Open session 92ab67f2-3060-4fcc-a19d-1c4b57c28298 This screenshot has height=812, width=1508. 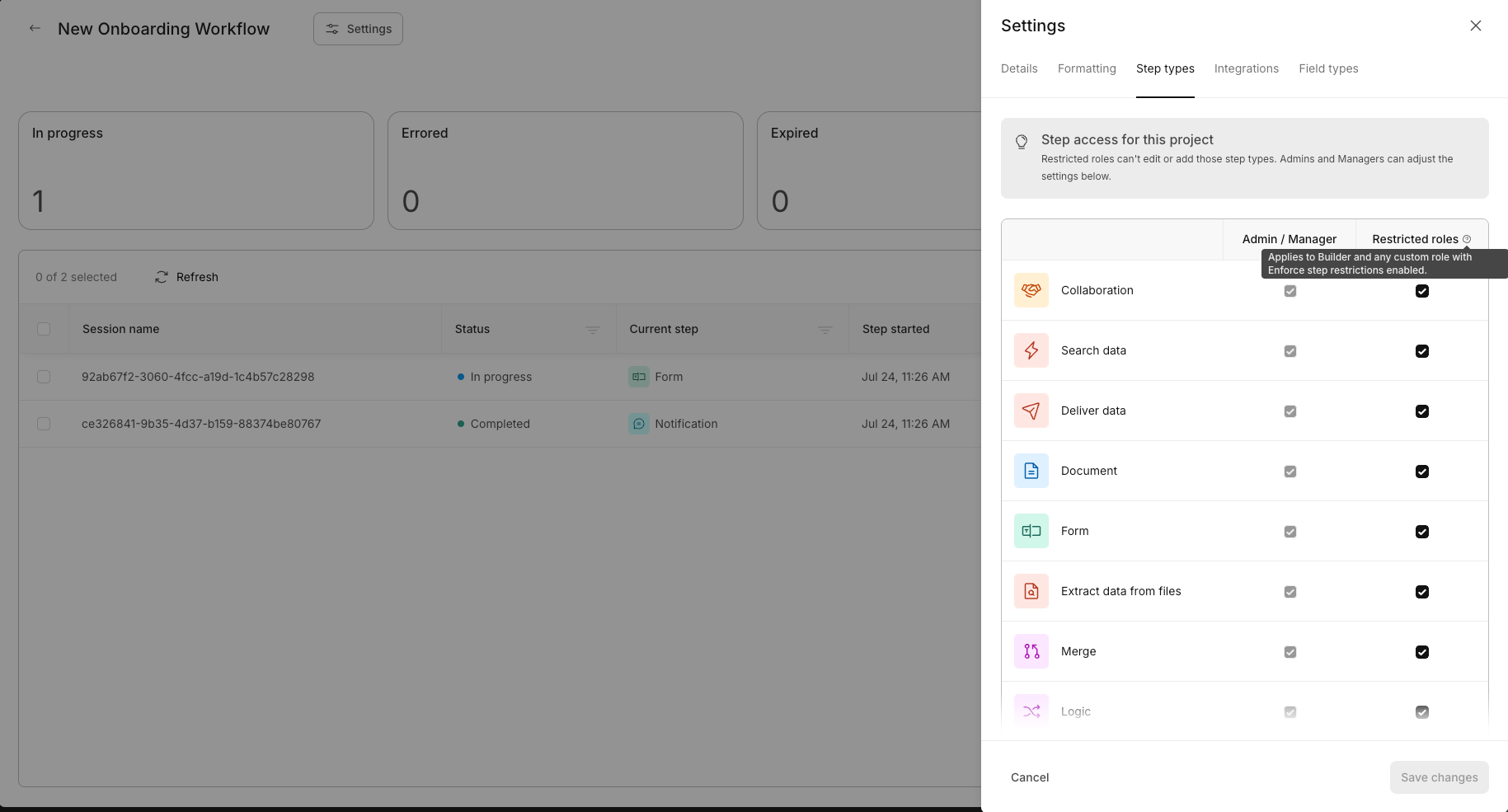tap(198, 377)
